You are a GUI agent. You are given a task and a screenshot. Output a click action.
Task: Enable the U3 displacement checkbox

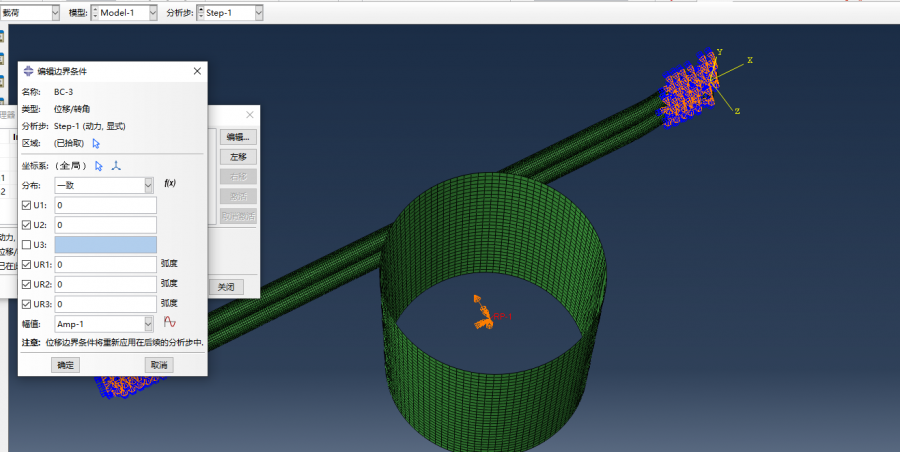(x=27, y=245)
